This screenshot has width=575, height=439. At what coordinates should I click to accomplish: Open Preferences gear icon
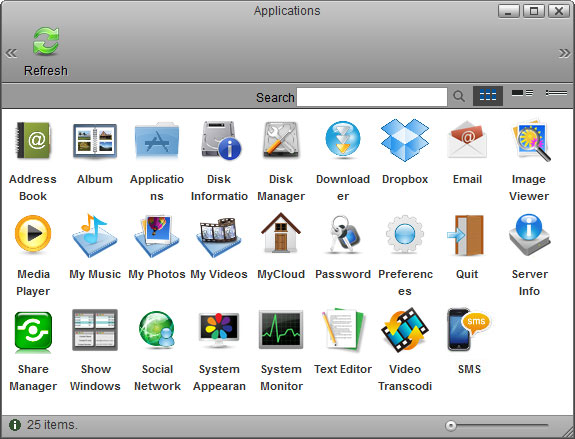point(405,234)
